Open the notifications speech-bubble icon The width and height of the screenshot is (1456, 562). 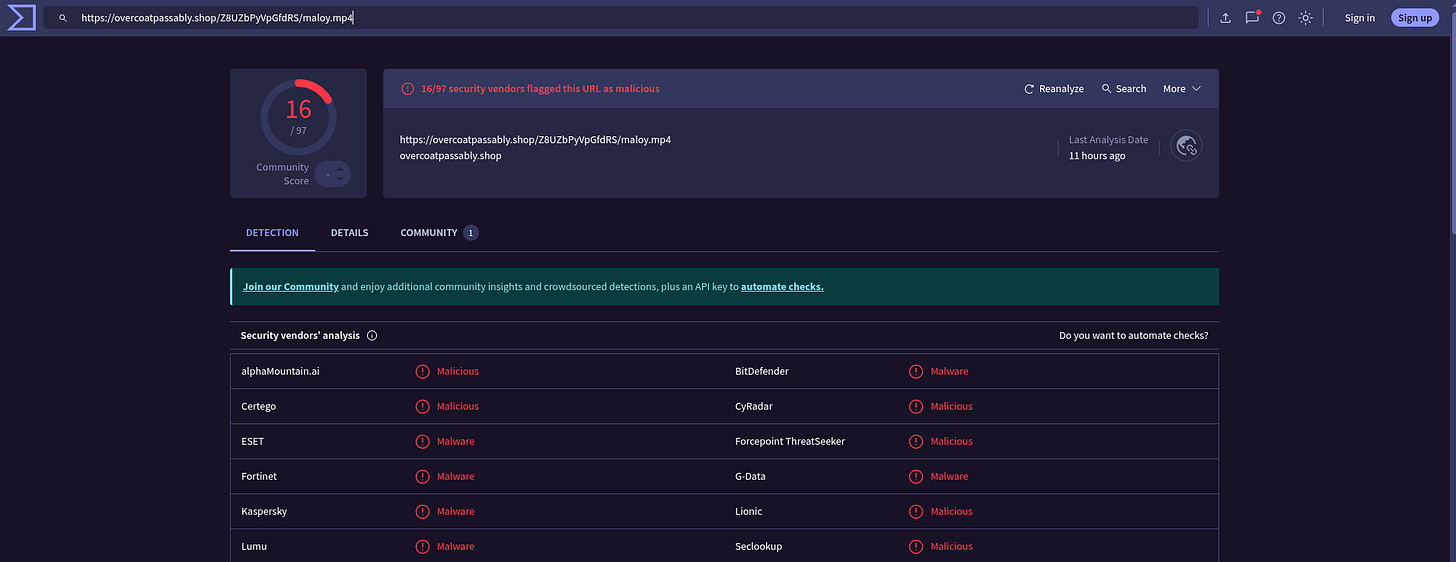(x=1252, y=17)
